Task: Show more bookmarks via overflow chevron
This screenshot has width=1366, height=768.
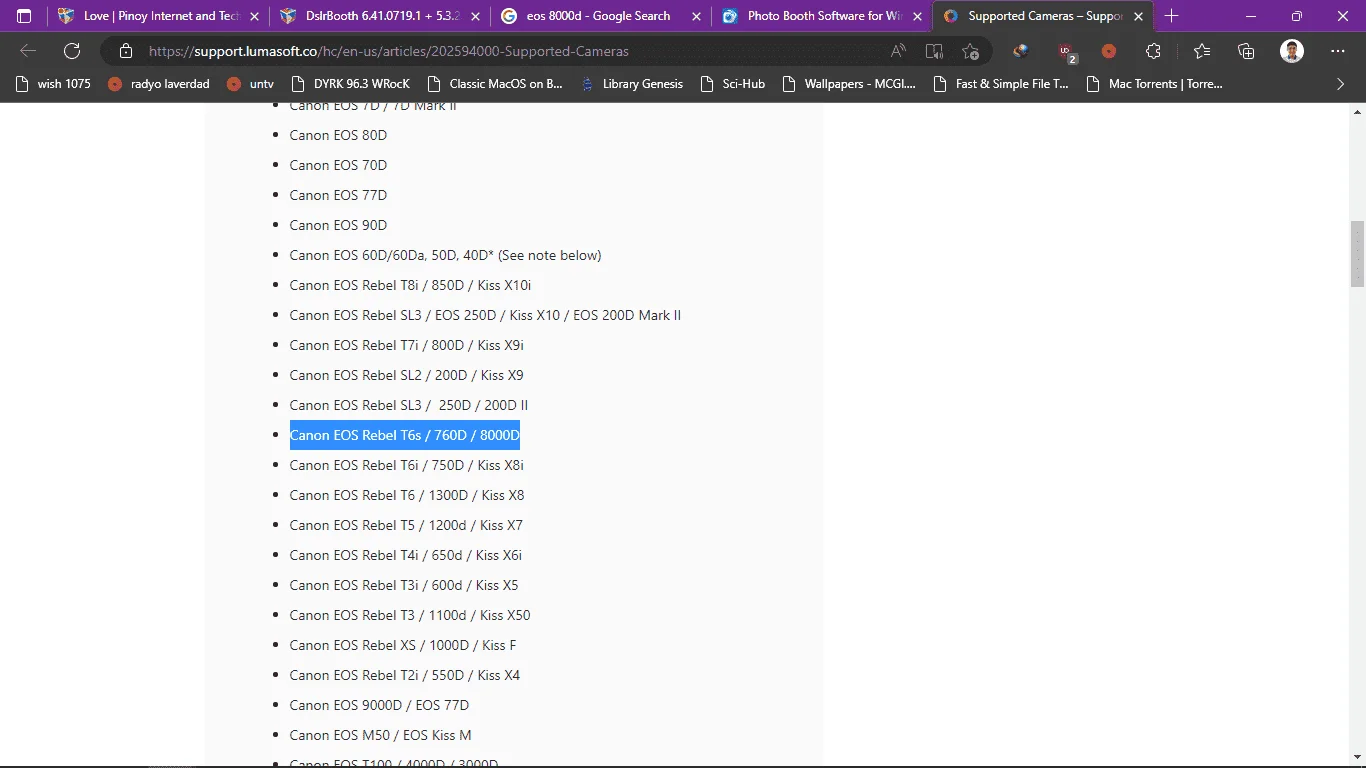Action: (1341, 84)
